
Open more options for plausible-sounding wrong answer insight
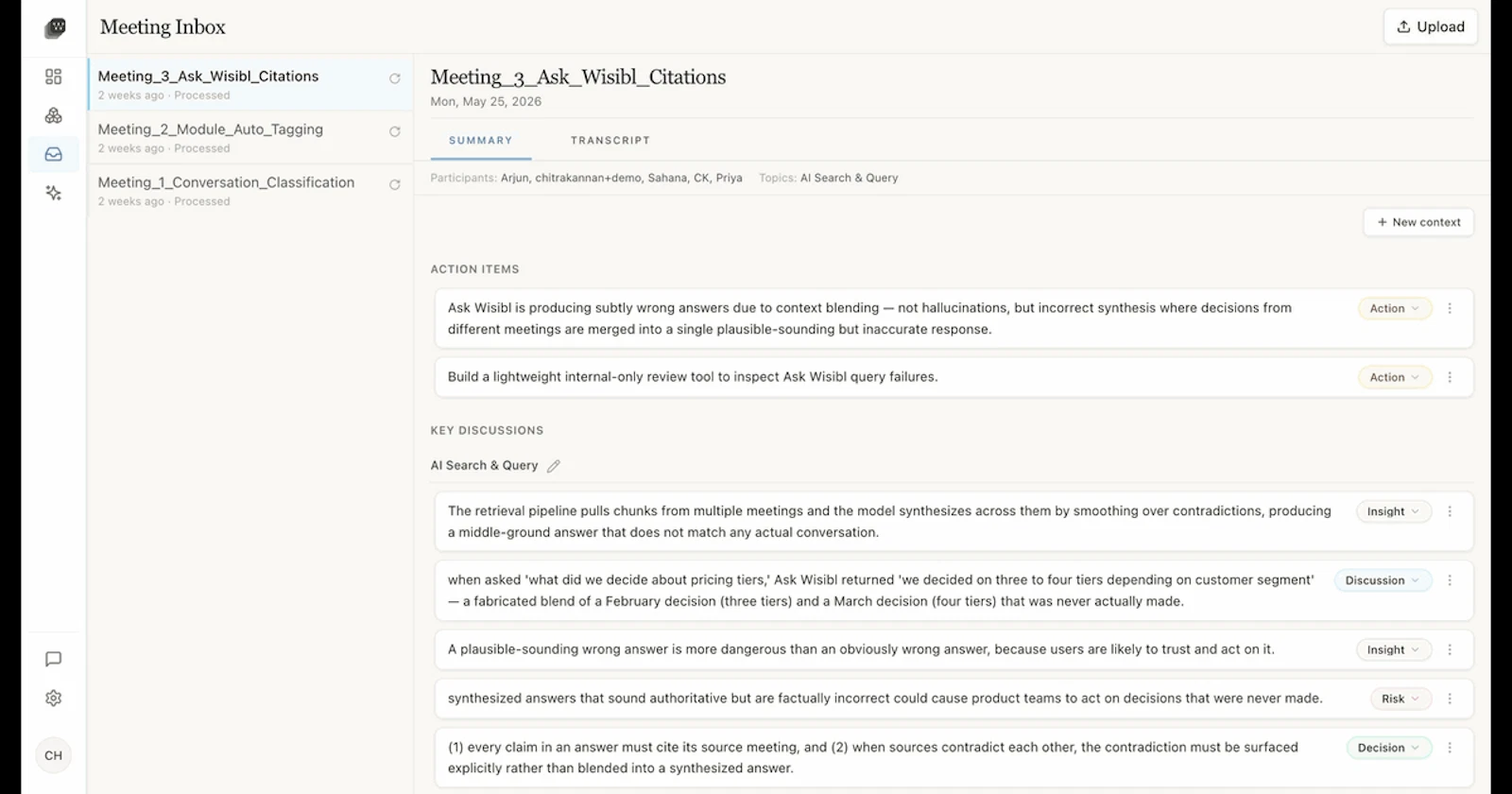pyautogui.click(x=1450, y=649)
